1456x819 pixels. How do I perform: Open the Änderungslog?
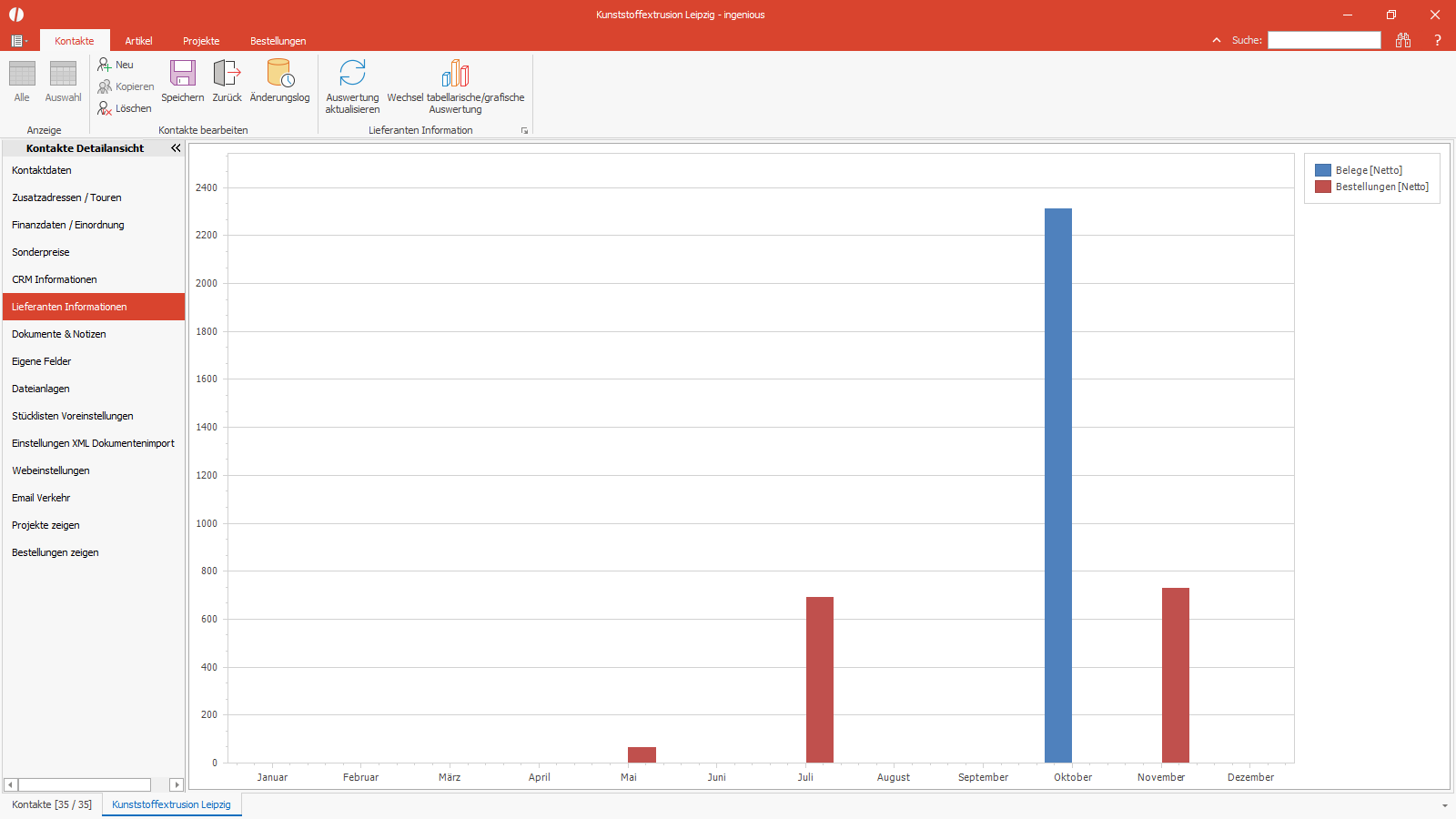[280, 74]
